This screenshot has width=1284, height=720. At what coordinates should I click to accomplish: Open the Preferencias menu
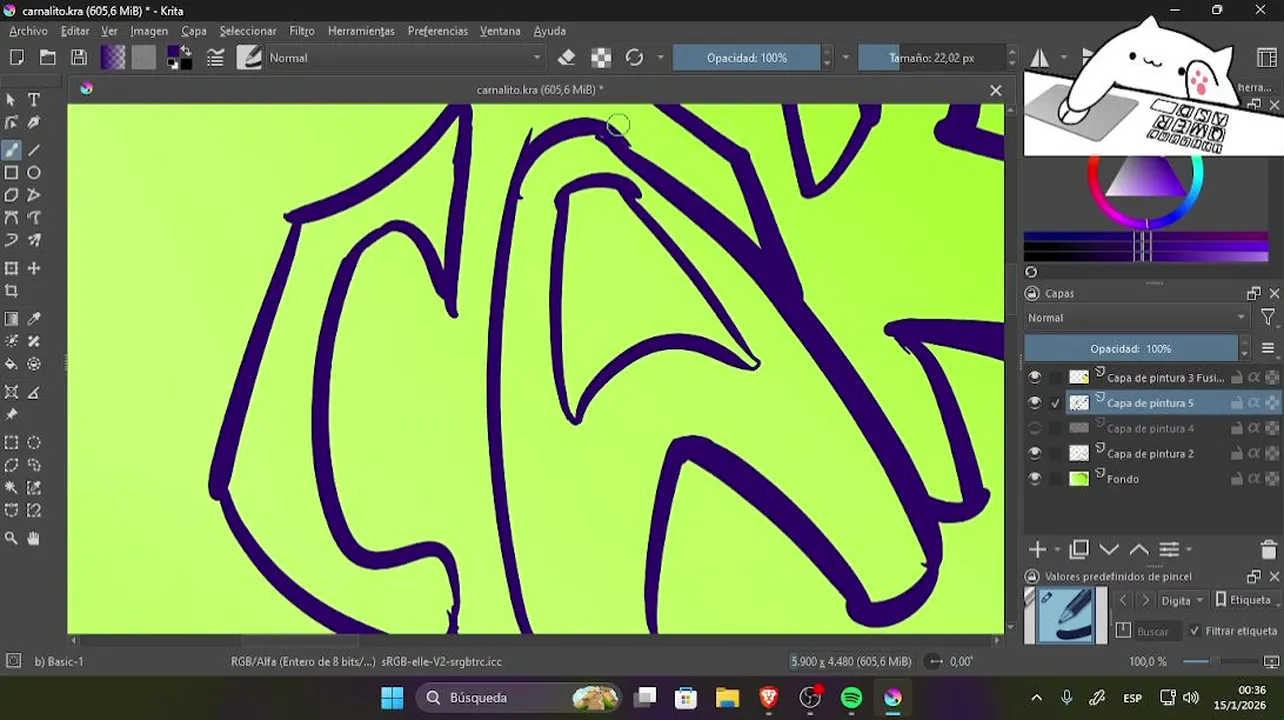click(438, 31)
